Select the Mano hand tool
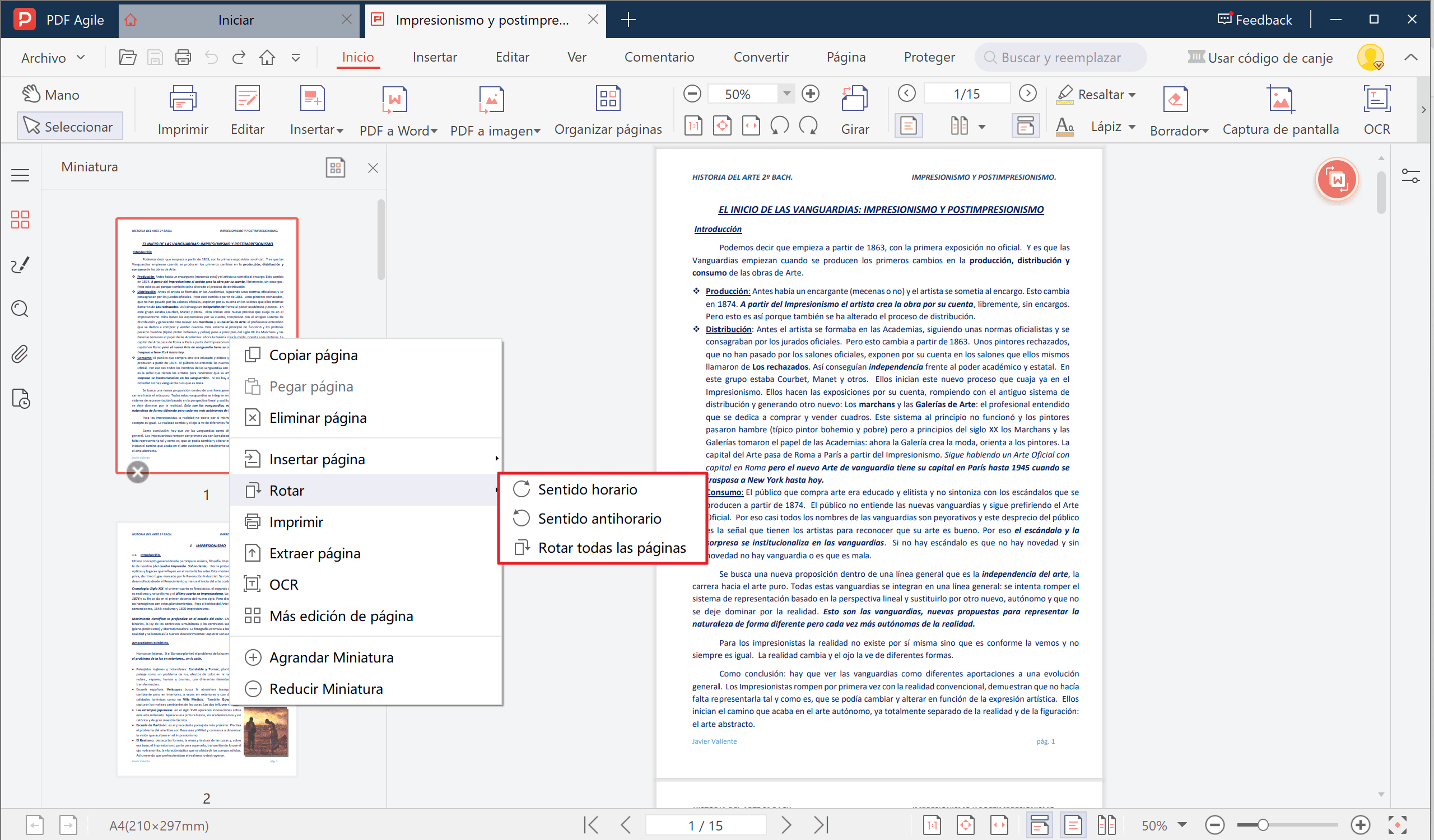 pyautogui.click(x=51, y=95)
